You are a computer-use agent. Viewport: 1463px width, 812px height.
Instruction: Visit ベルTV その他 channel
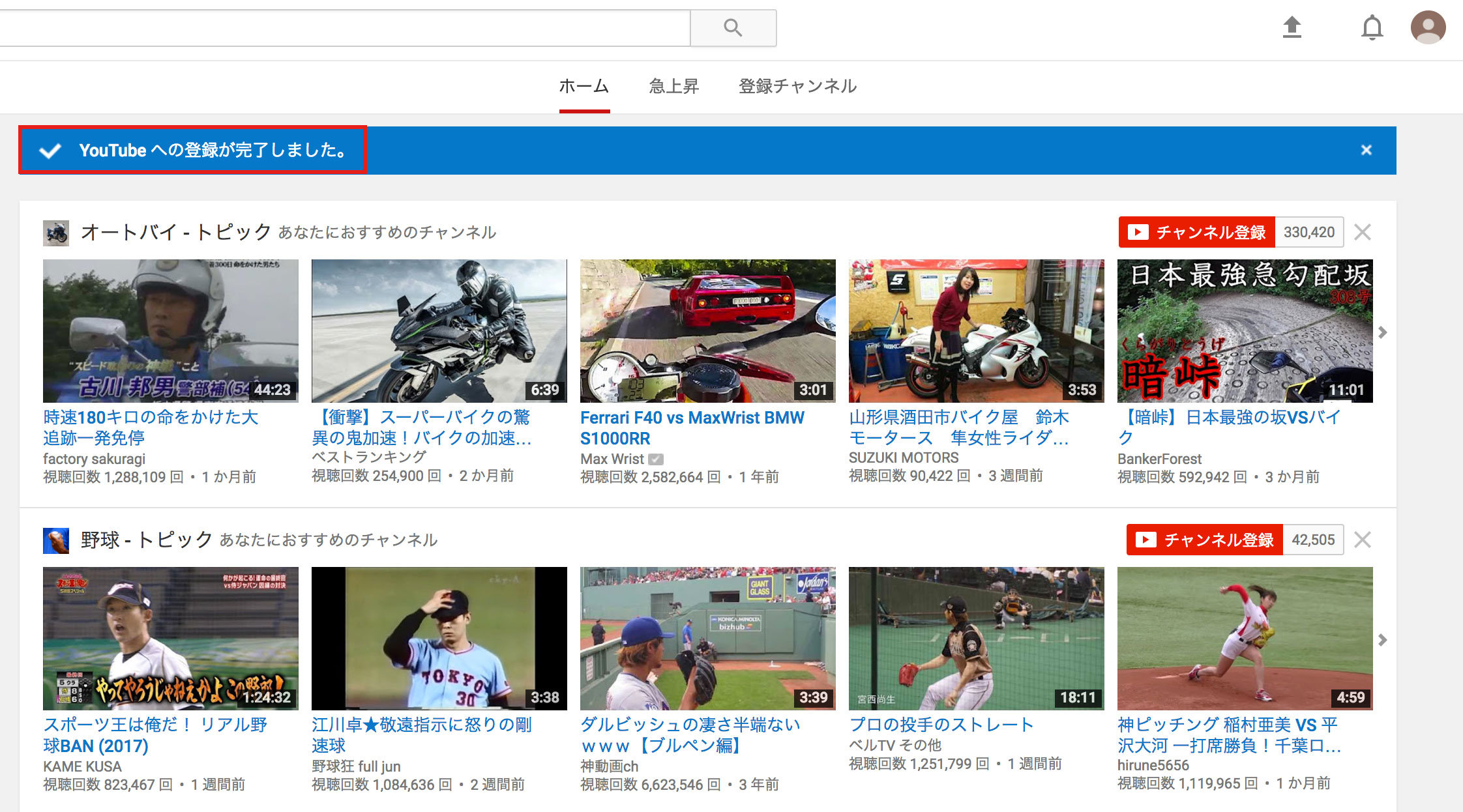tap(895, 745)
